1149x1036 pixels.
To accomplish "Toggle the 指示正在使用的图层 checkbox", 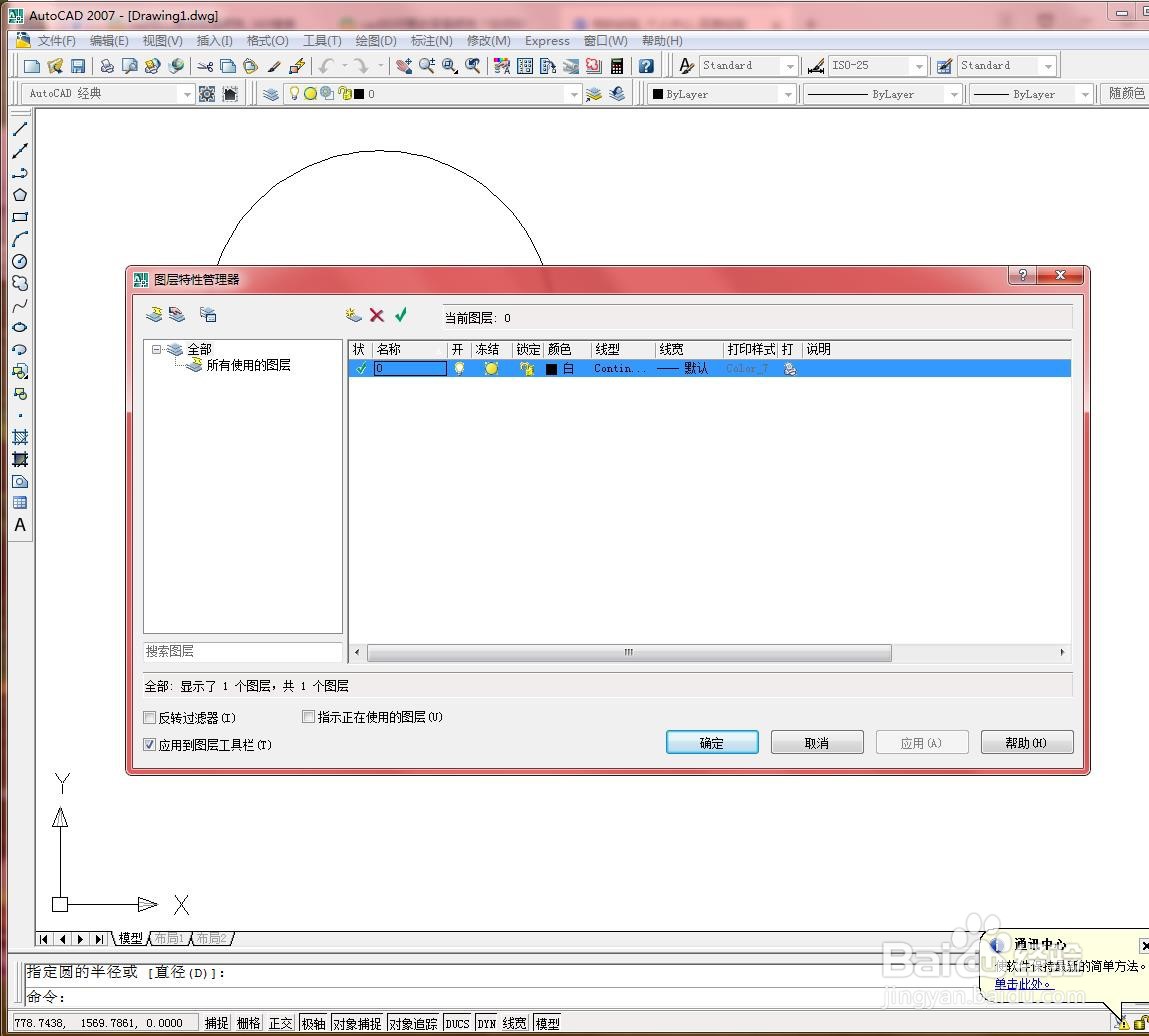I will (x=309, y=717).
